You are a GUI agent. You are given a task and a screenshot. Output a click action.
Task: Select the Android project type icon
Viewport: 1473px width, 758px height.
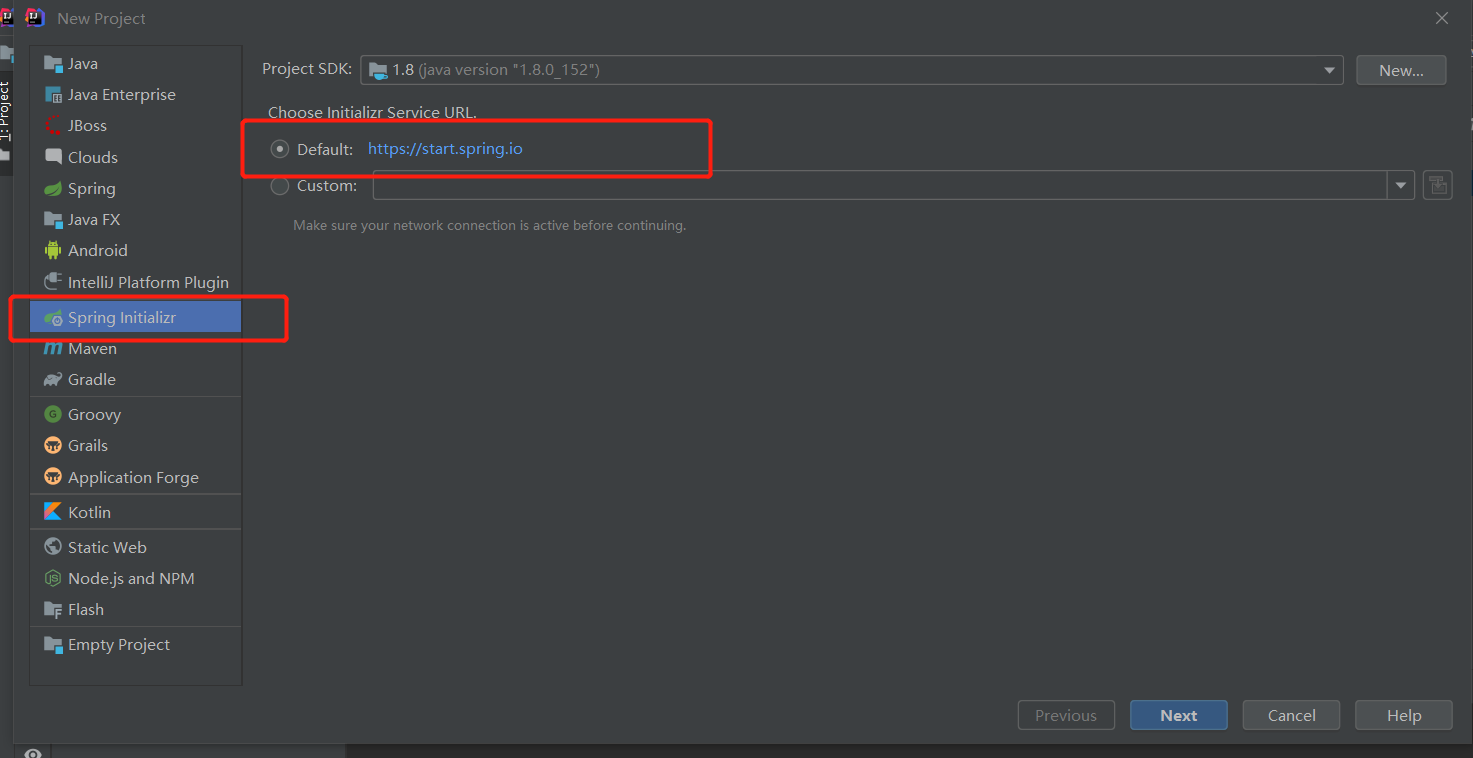[x=53, y=250]
